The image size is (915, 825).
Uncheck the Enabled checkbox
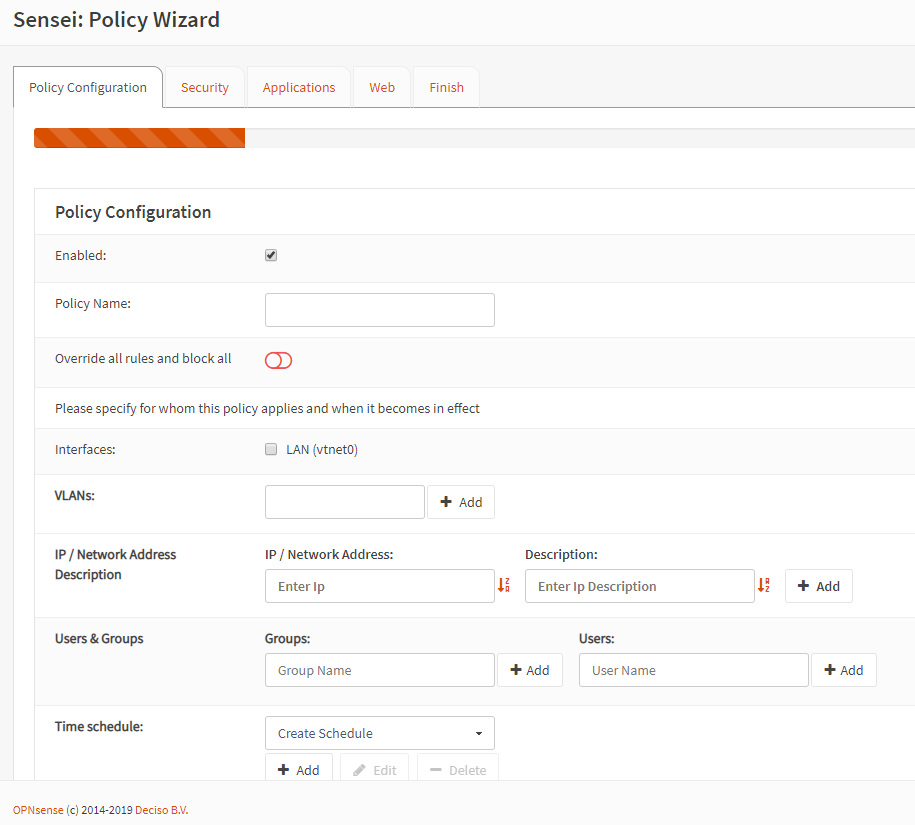[x=271, y=254]
